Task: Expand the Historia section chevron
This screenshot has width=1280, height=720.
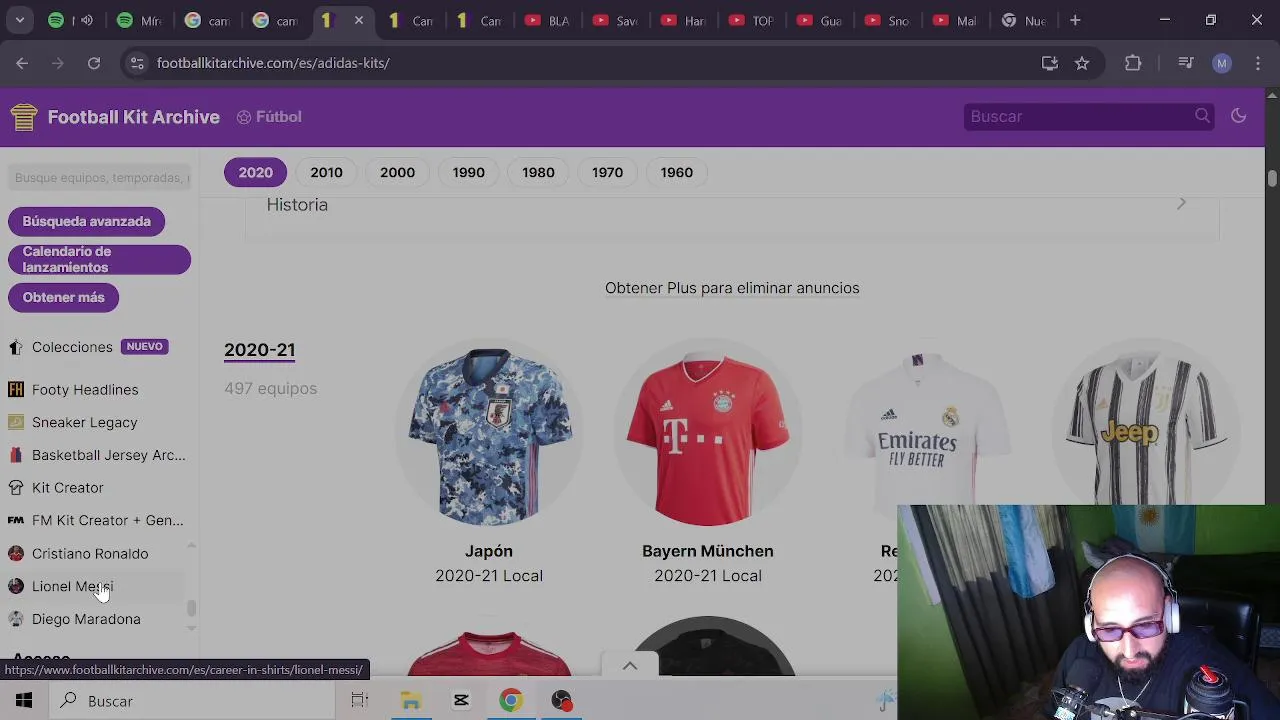Action: tap(1181, 204)
